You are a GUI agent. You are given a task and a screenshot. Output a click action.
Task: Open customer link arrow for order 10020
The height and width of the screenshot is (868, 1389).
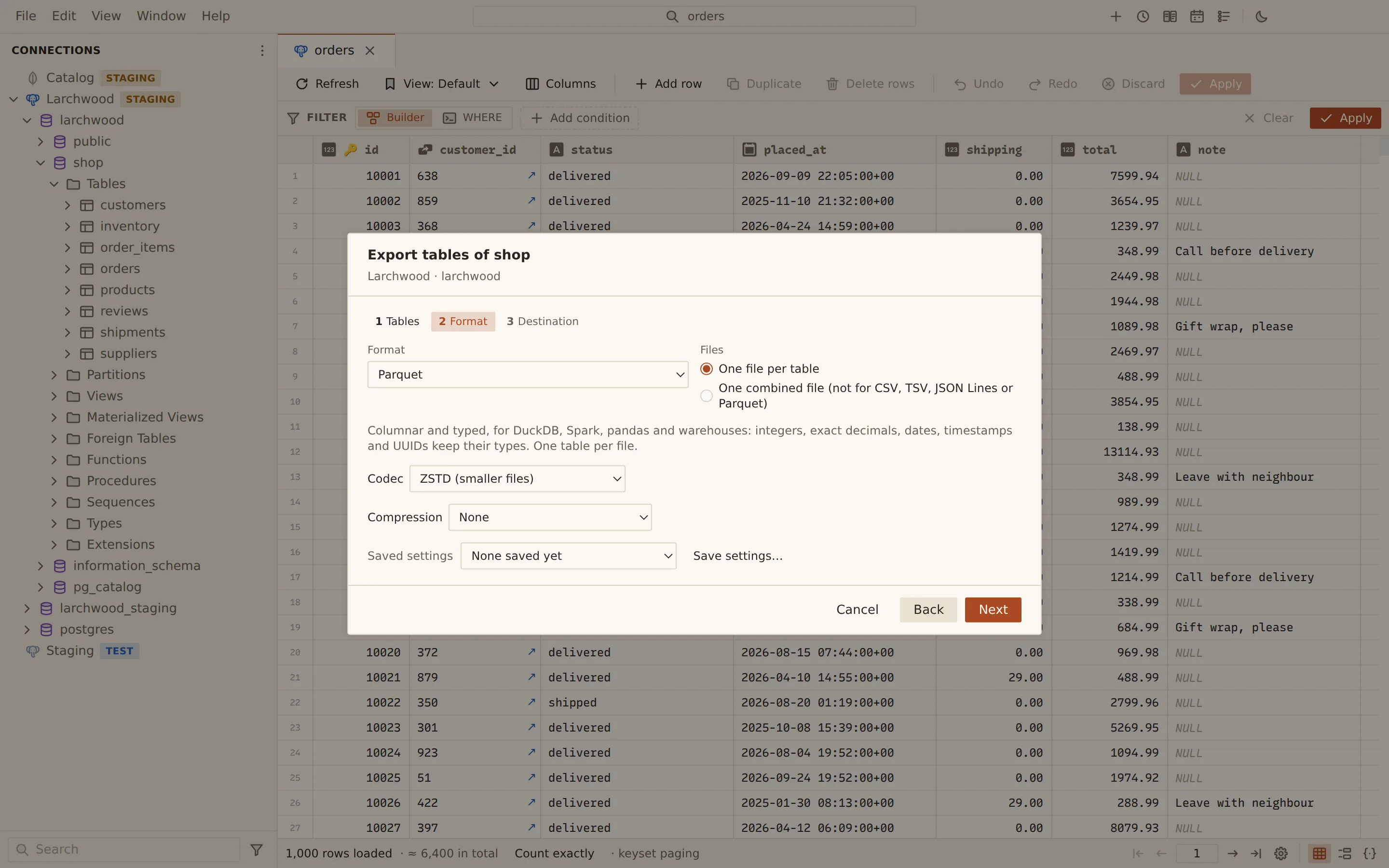pos(531,651)
